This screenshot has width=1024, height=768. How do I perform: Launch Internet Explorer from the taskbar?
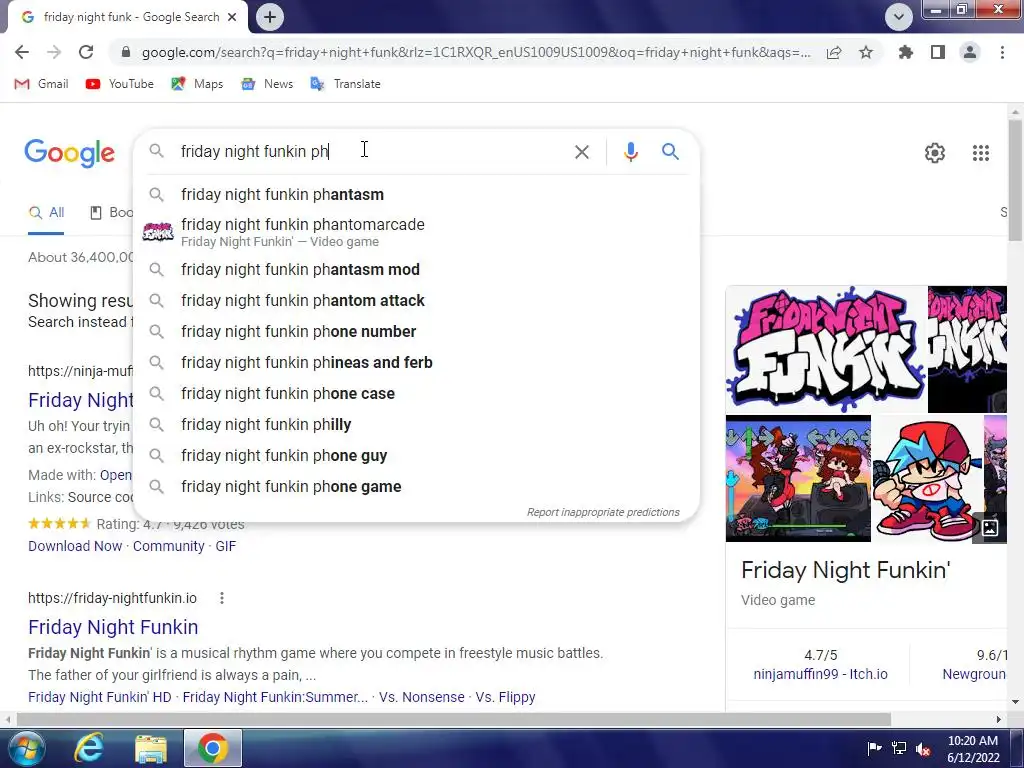(x=88, y=748)
